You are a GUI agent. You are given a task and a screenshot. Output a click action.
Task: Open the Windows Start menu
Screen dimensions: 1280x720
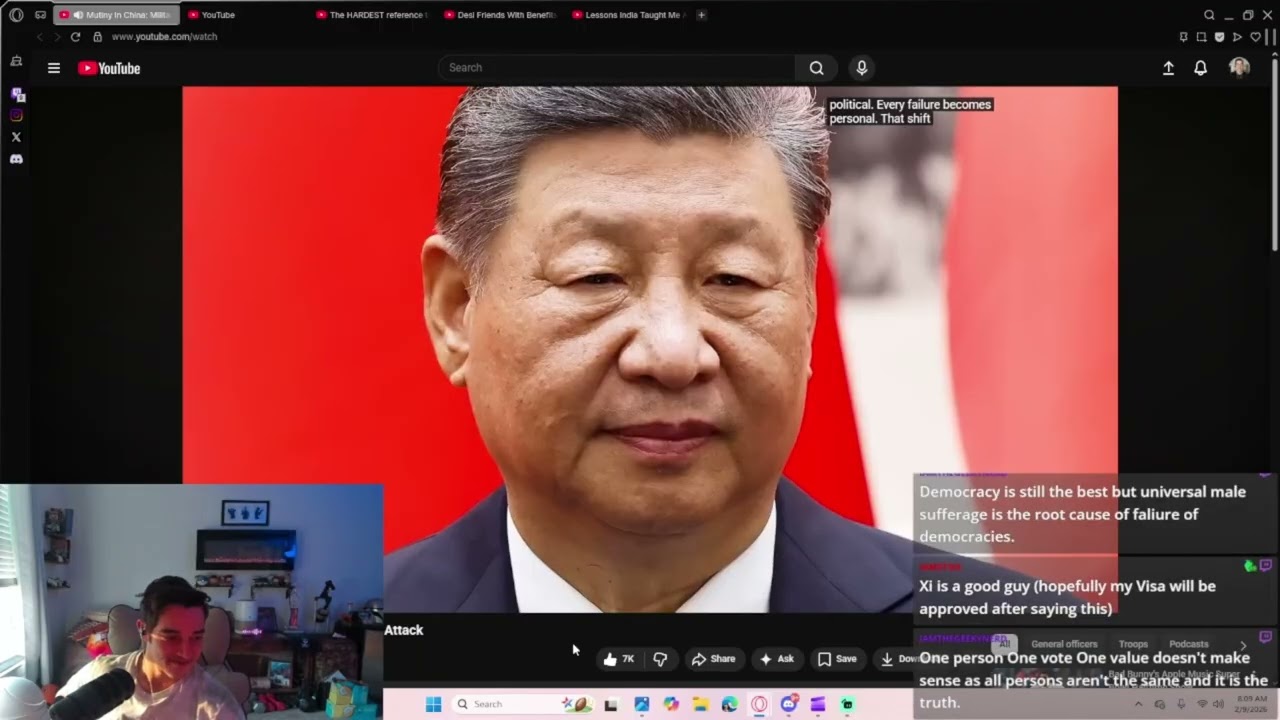433,704
